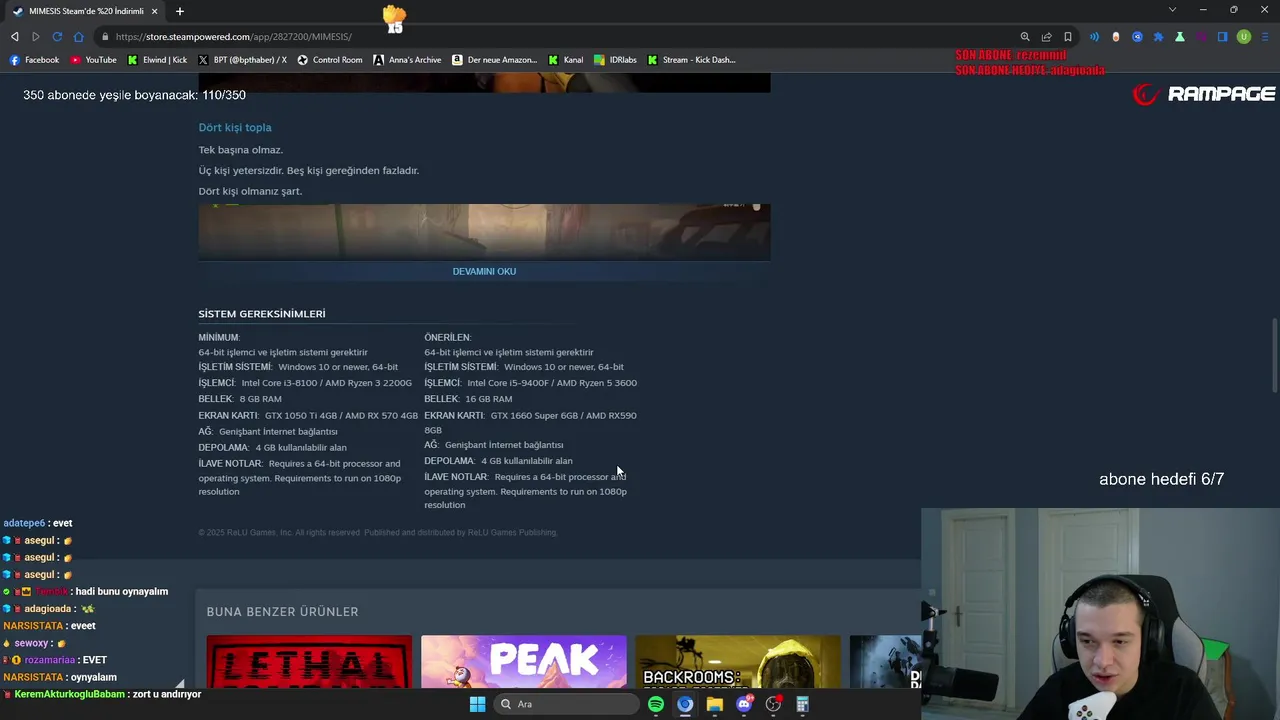Open the extensions puzzle icon
The image size is (1280, 720).
1158,37
